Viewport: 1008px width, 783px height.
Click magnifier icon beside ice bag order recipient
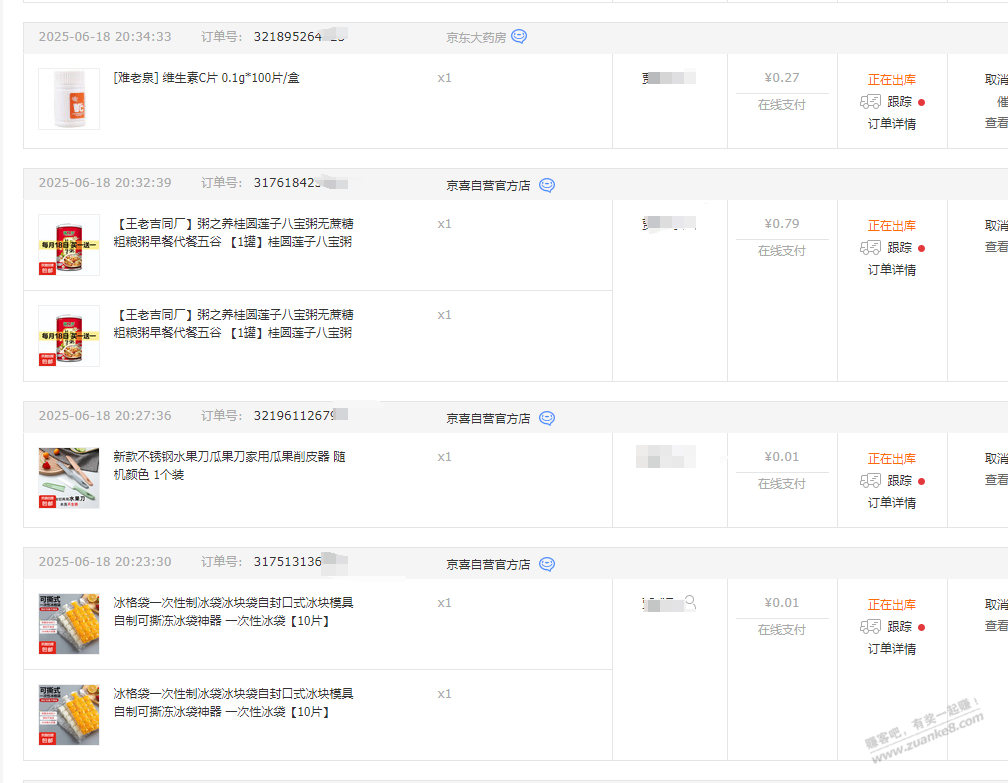tap(690, 602)
